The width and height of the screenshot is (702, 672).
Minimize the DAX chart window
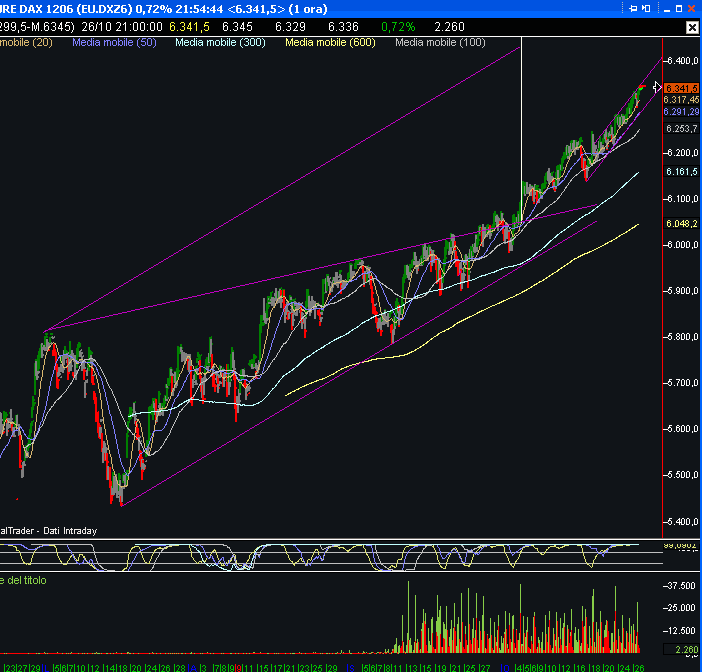[667, 9]
